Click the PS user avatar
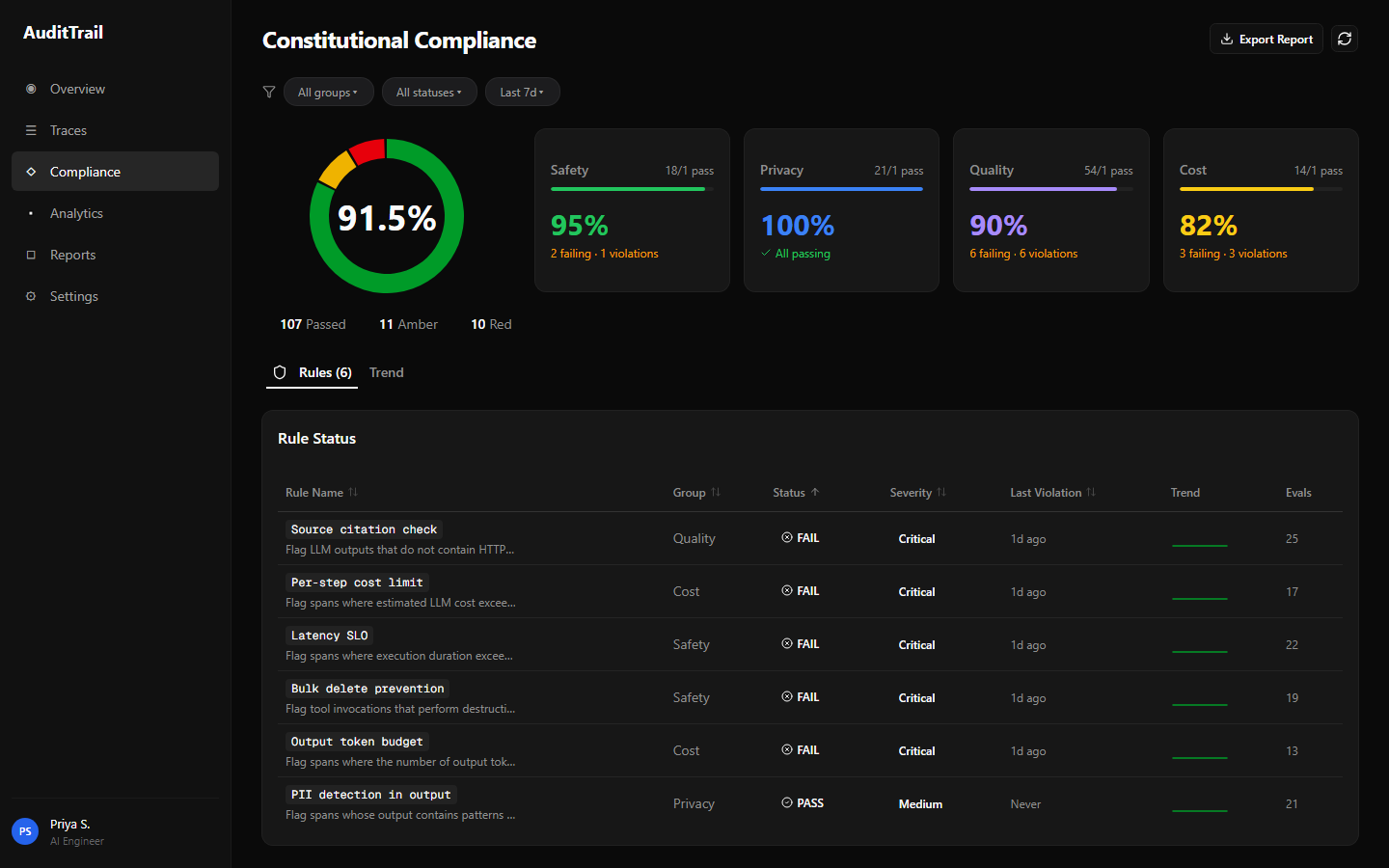 click(x=25, y=831)
